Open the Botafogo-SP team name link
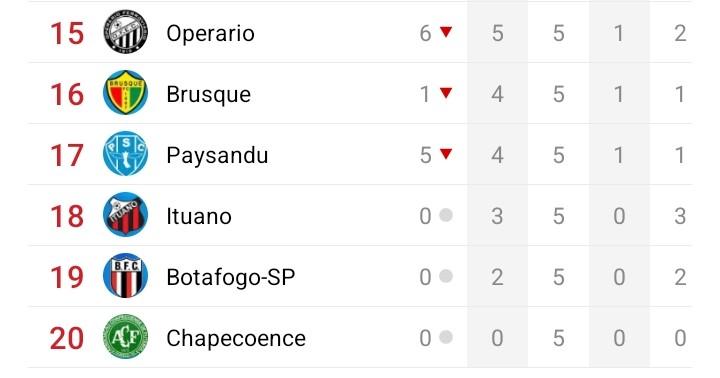The height and width of the screenshot is (378, 720). click(231, 277)
